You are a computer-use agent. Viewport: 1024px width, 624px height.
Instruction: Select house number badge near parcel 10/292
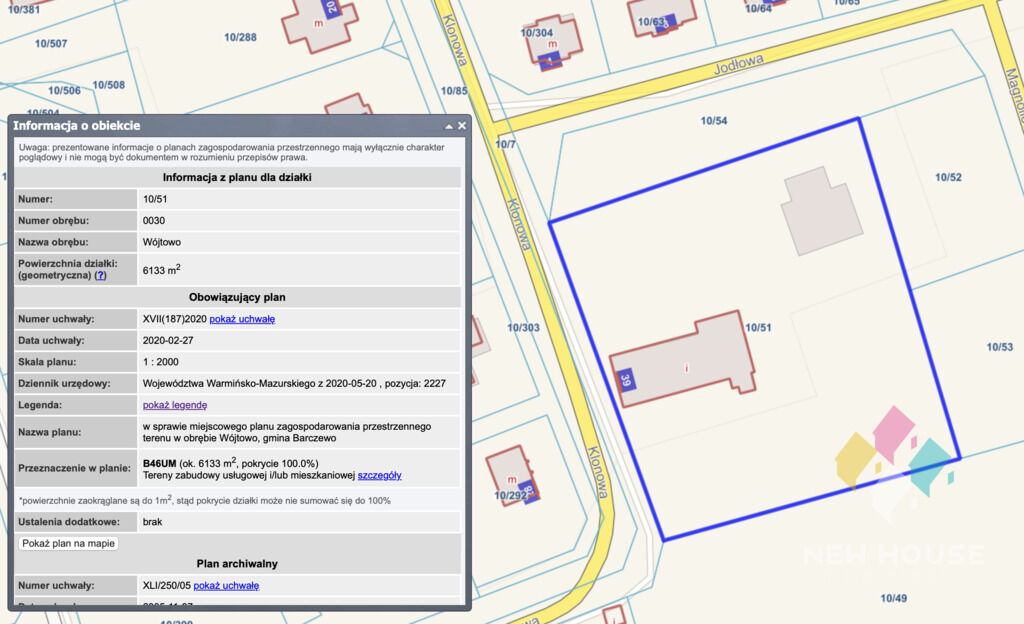(x=528, y=490)
